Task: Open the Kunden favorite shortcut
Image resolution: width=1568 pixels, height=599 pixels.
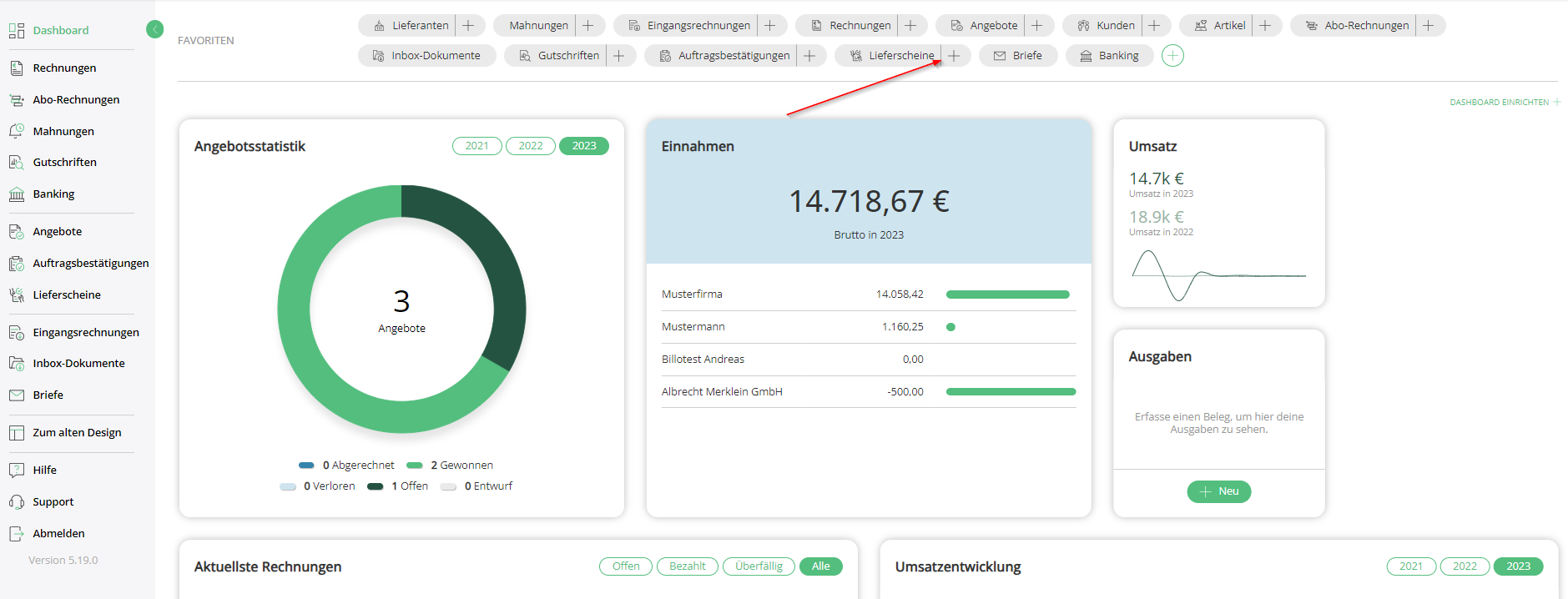Action: point(1105,26)
